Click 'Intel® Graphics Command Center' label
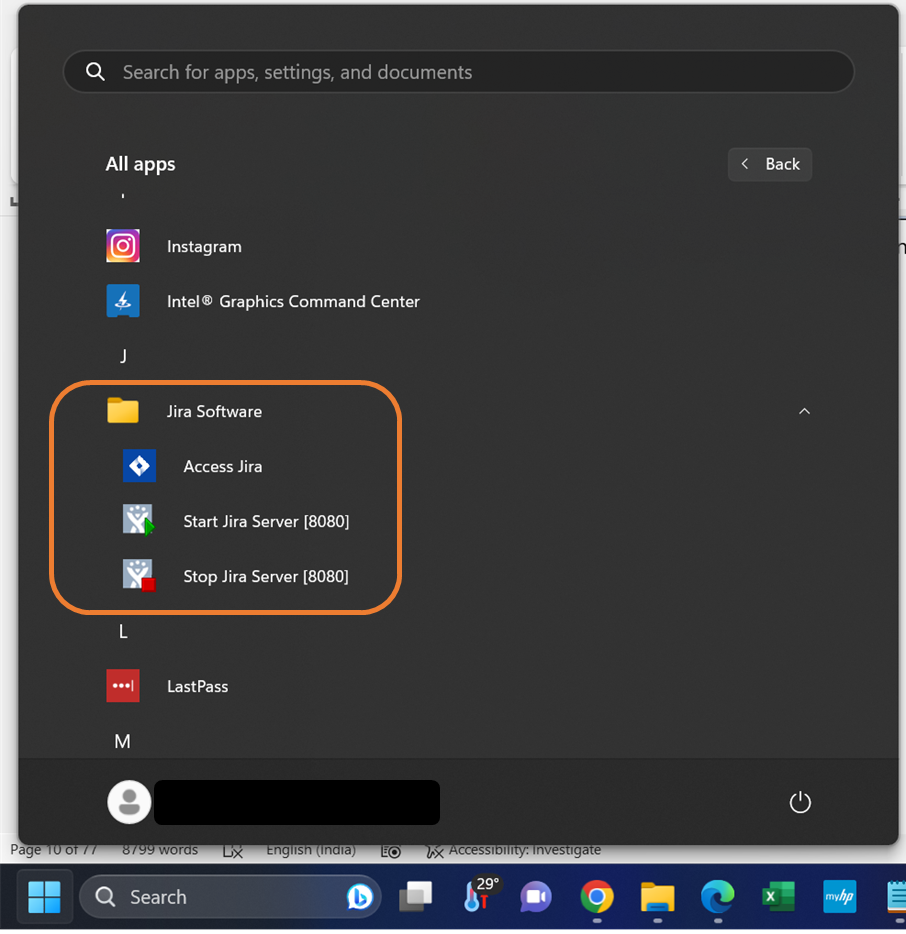This screenshot has width=906, height=934. (293, 301)
